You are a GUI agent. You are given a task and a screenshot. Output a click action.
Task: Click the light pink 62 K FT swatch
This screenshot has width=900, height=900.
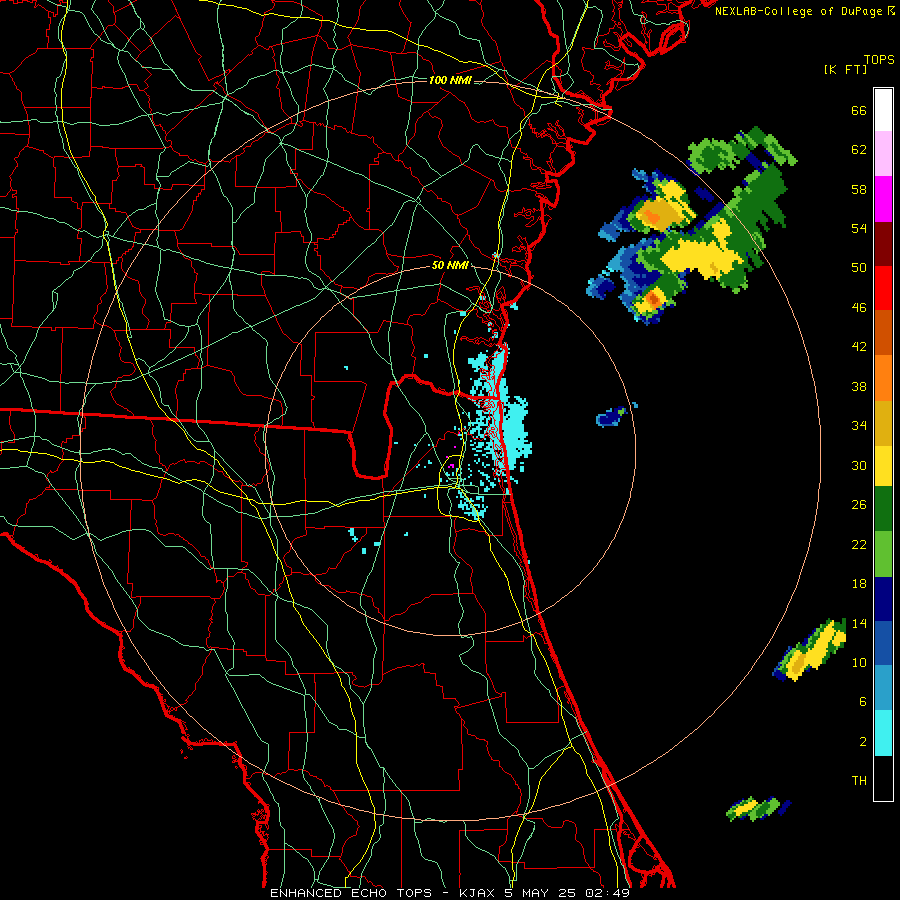pyautogui.click(x=883, y=154)
